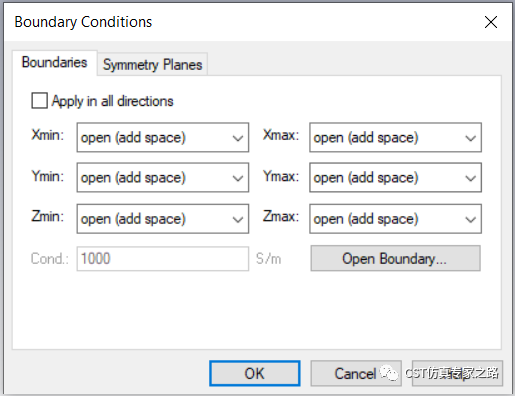Click the Boundary Conditions title bar

click(x=233, y=22)
